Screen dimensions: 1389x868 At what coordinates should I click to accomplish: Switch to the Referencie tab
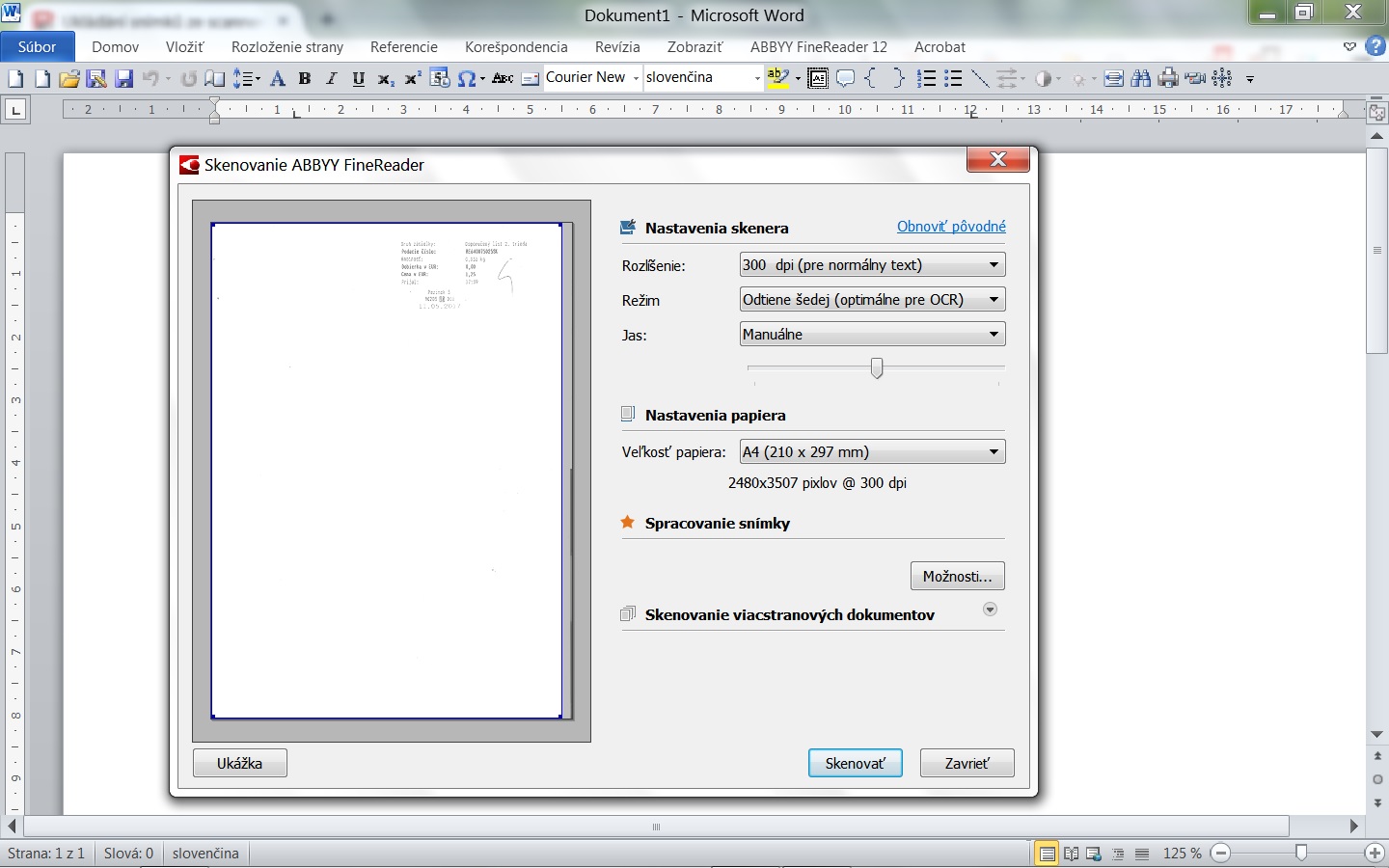coord(404,46)
